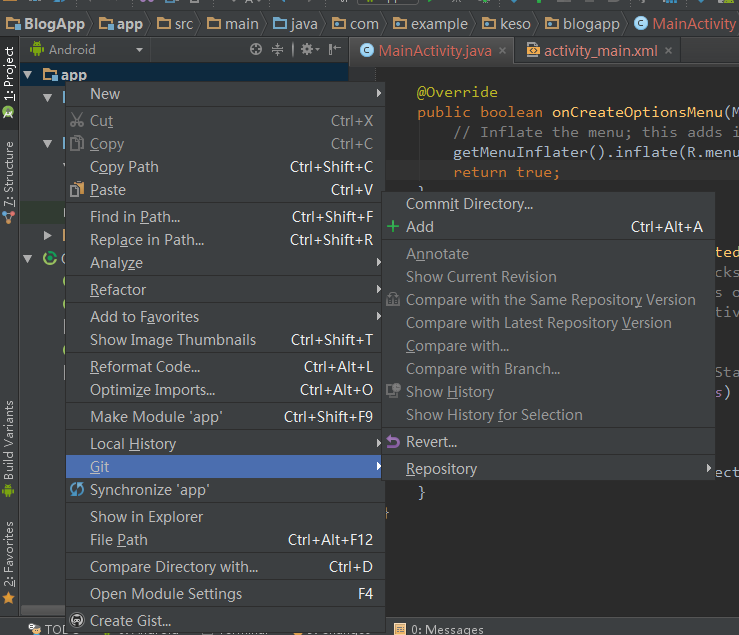Click the Create Gist GitHub icon
Image resolution: width=739 pixels, height=635 pixels.
point(77,621)
